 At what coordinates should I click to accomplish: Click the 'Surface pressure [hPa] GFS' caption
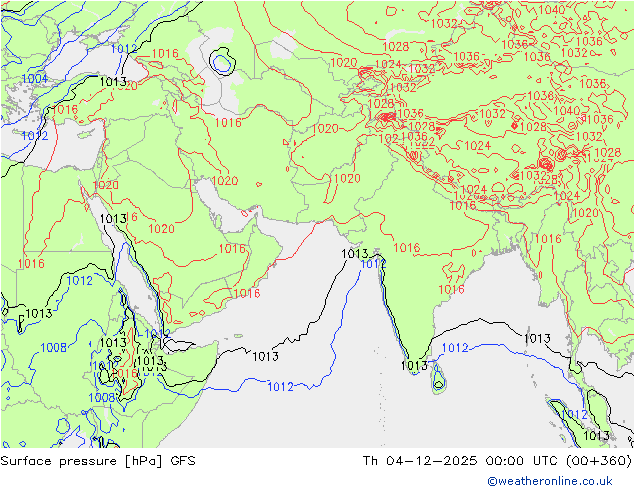98,461
